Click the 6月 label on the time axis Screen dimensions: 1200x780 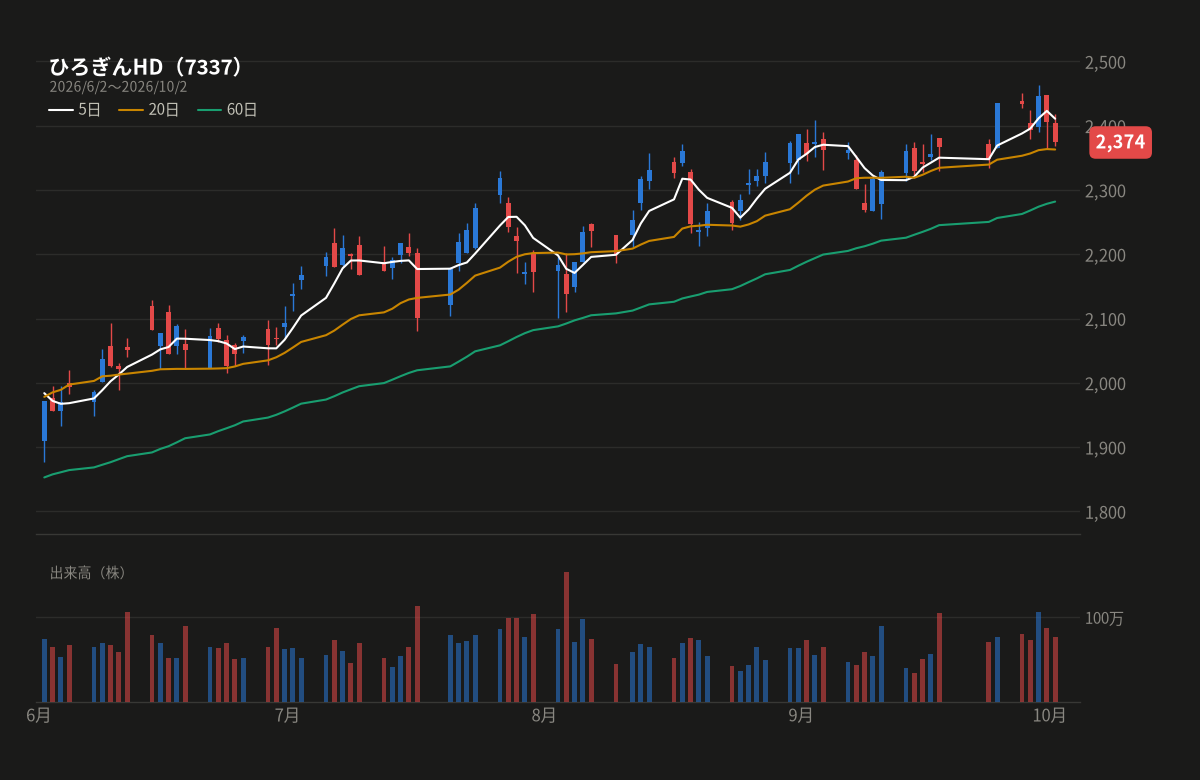tap(38, 715)
